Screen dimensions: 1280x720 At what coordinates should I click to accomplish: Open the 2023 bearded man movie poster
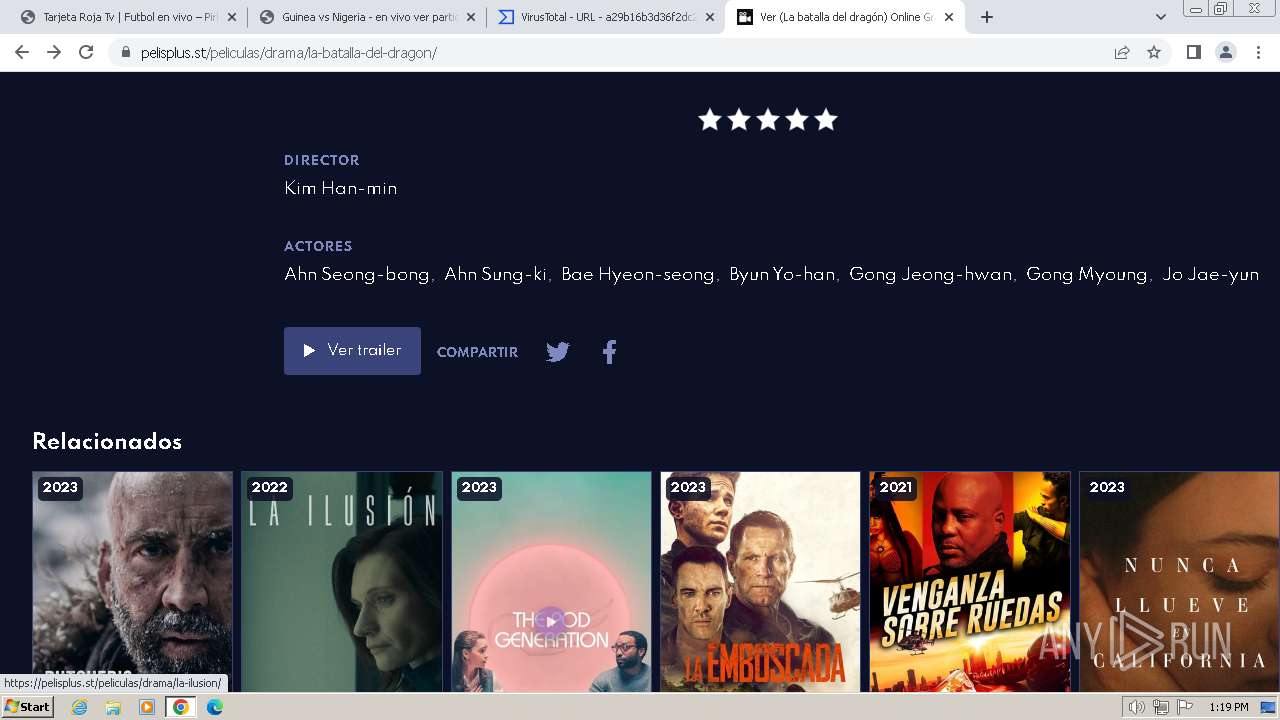(132, 582)
